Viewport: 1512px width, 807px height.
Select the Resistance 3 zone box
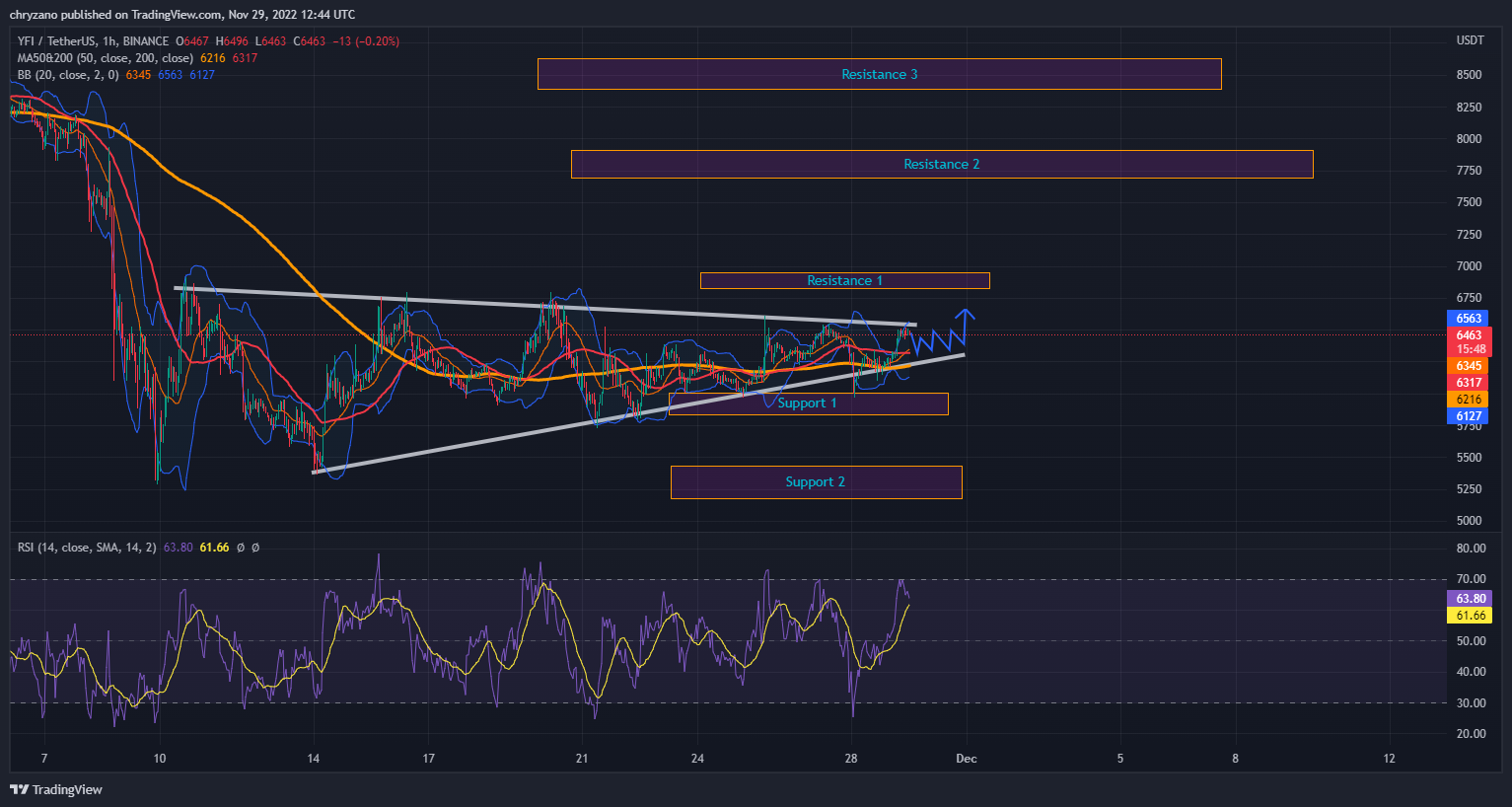[878, 74]
